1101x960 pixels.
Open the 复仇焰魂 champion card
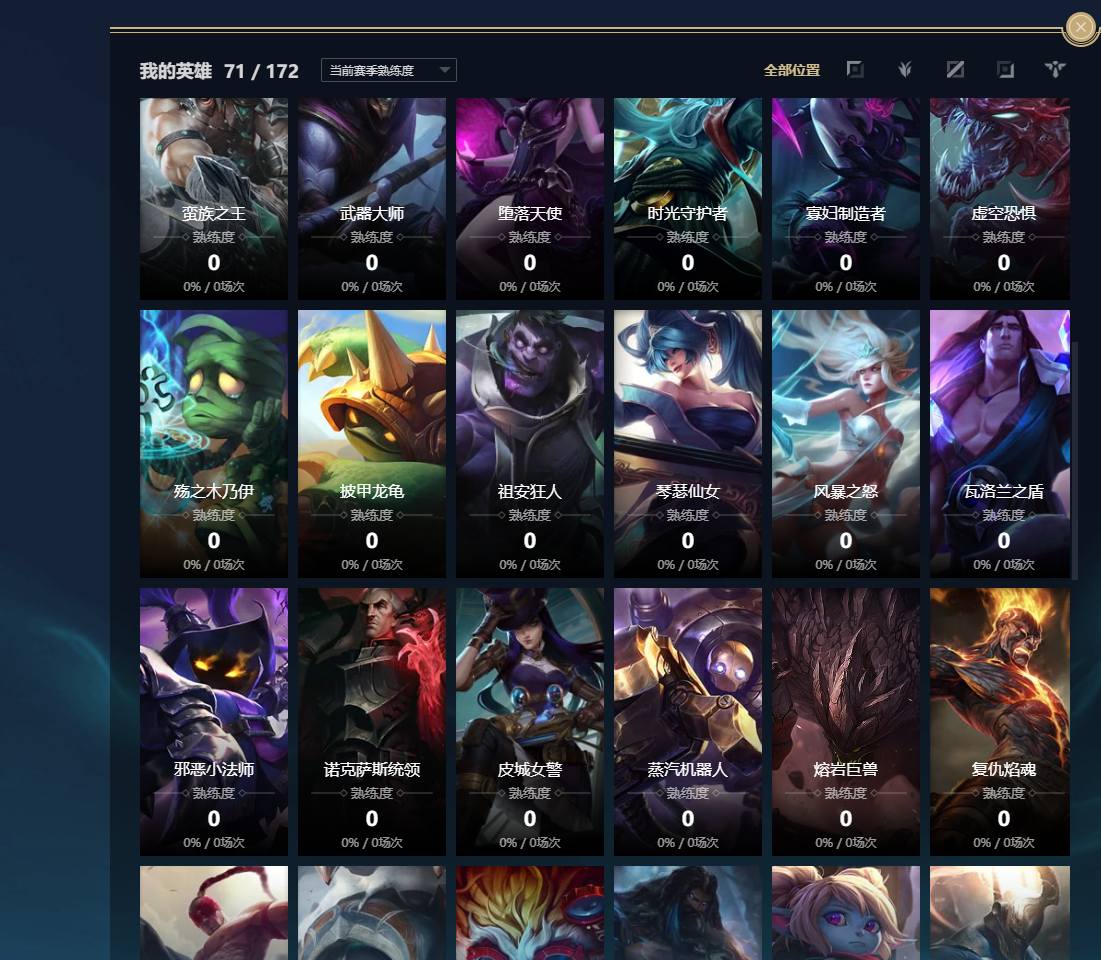click(x=1000, y=722)
